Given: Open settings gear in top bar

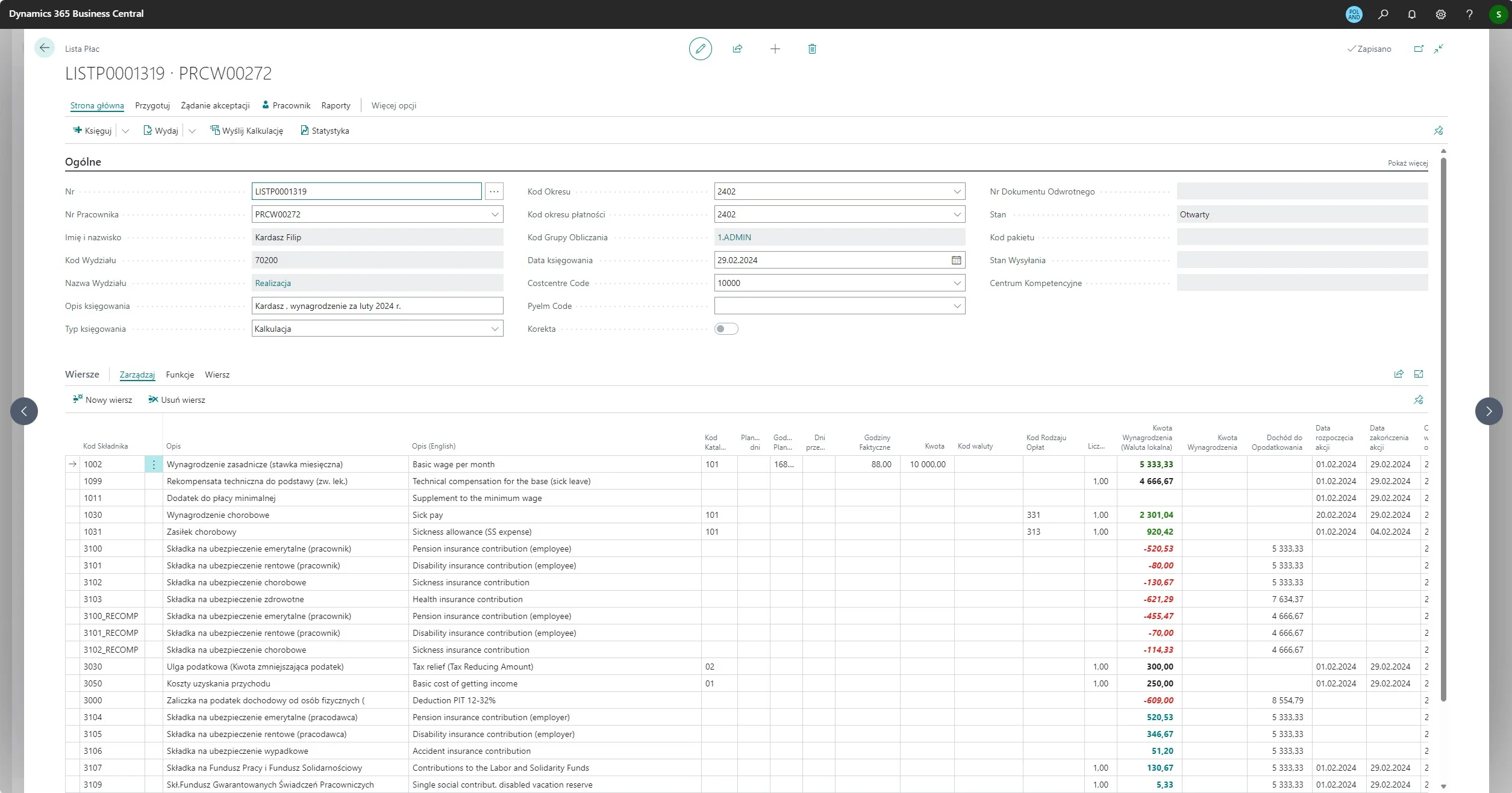Looking at the screenshot, I should point(1441,14).
